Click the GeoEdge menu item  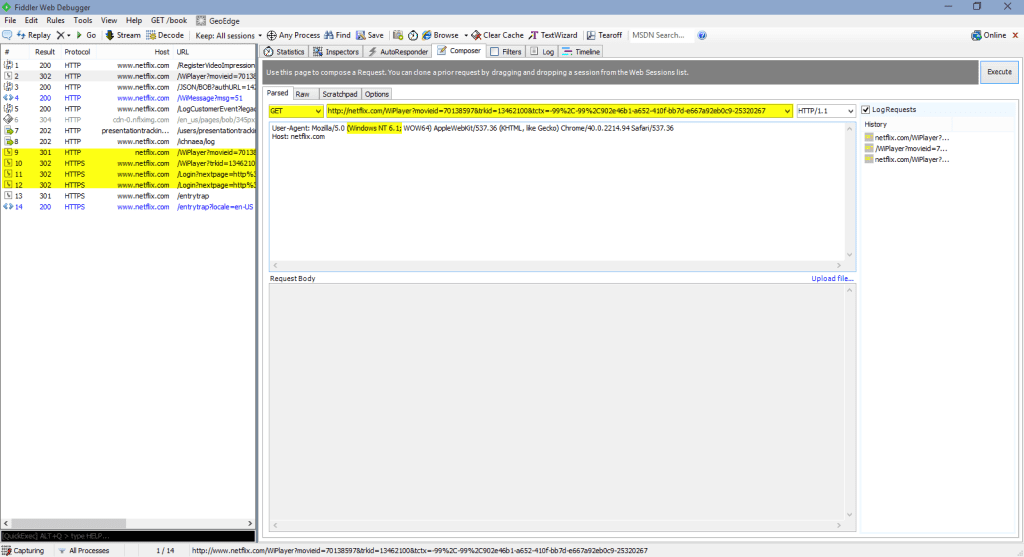point(218,21)
